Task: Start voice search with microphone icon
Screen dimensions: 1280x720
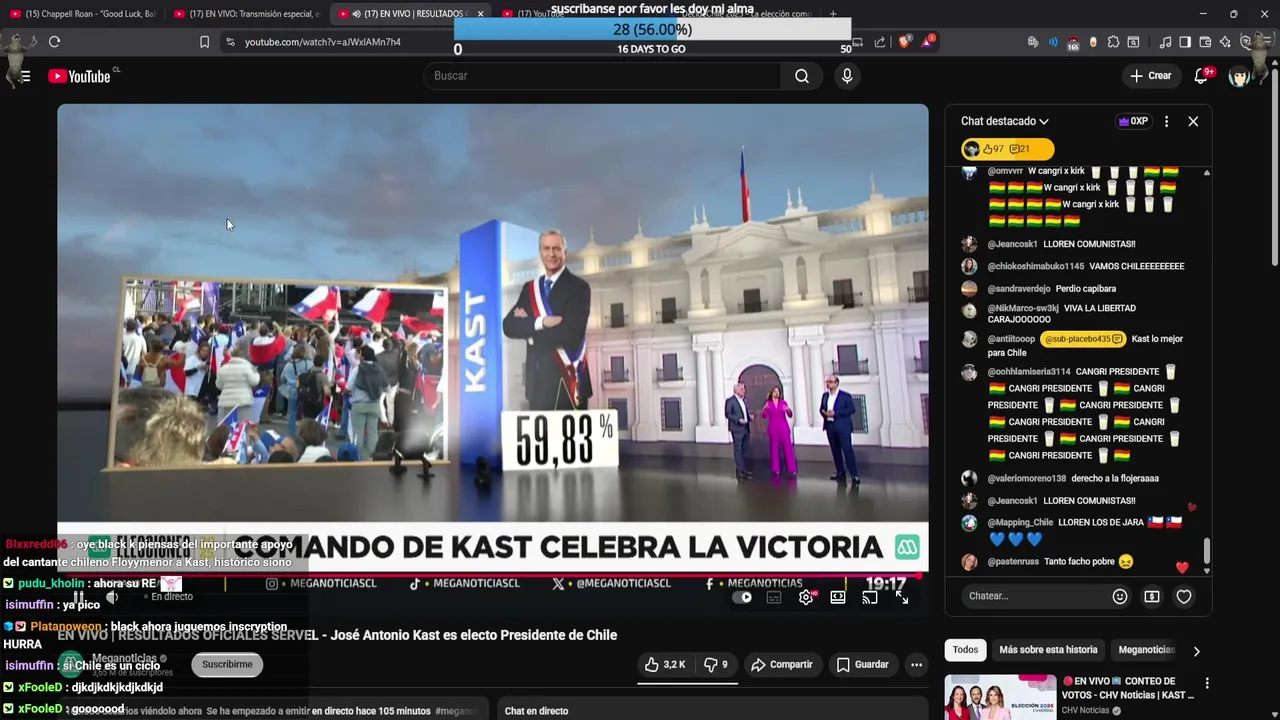Action: pyautogui.click(x=847, y=76)
